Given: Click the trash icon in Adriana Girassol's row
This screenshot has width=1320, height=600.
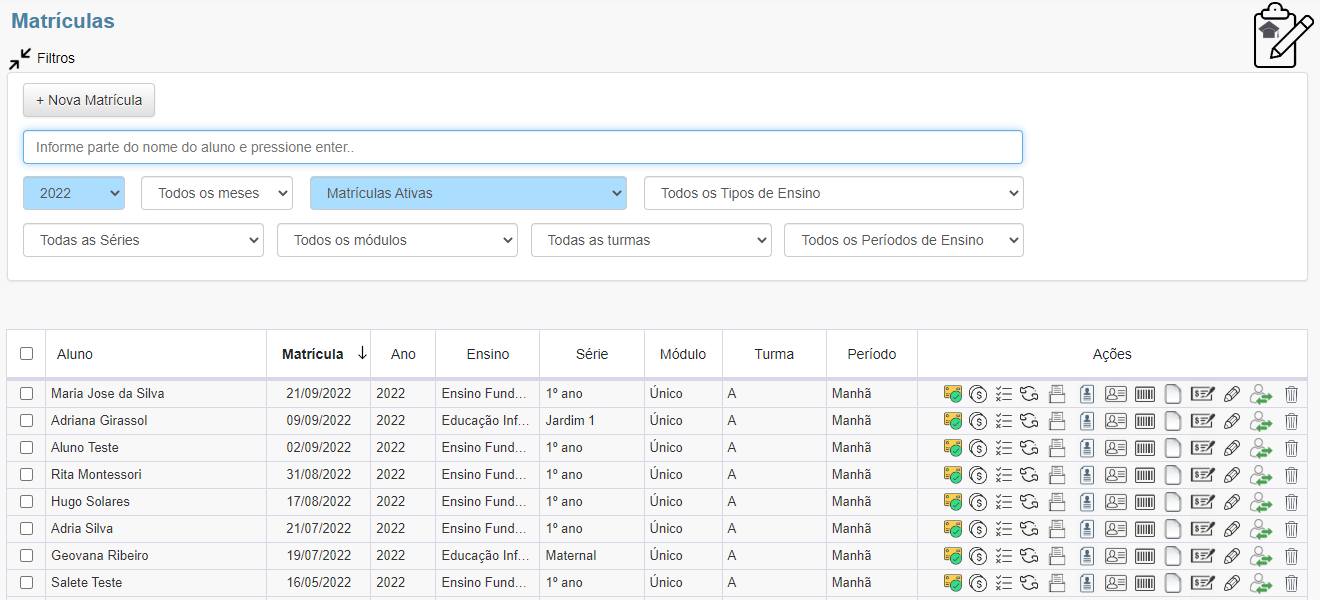Looking at the screenshot, I should [x=1291, y=421].
